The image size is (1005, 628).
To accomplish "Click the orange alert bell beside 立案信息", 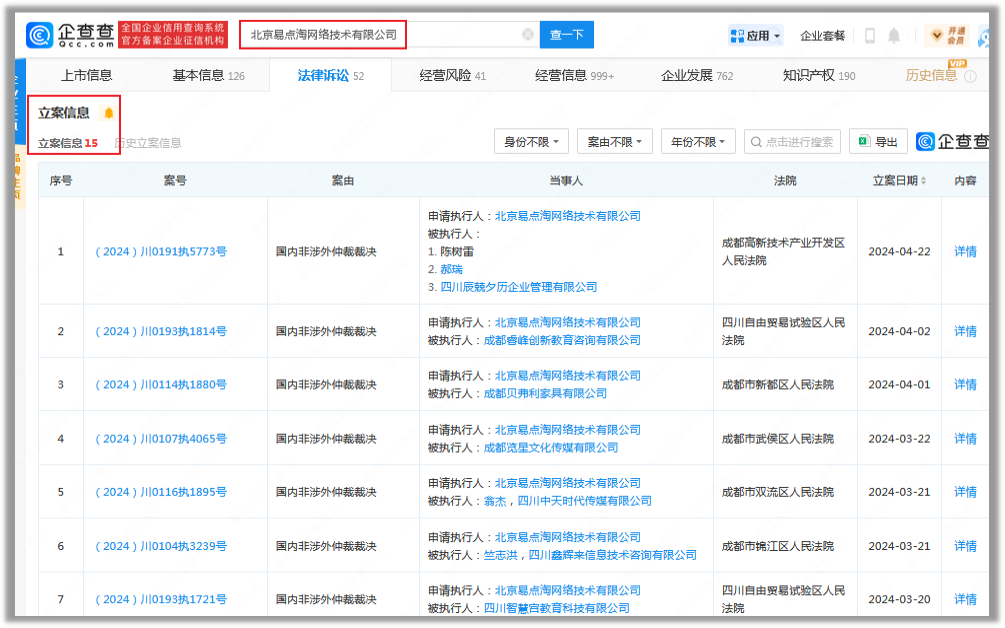I will (x=108, y=113).
